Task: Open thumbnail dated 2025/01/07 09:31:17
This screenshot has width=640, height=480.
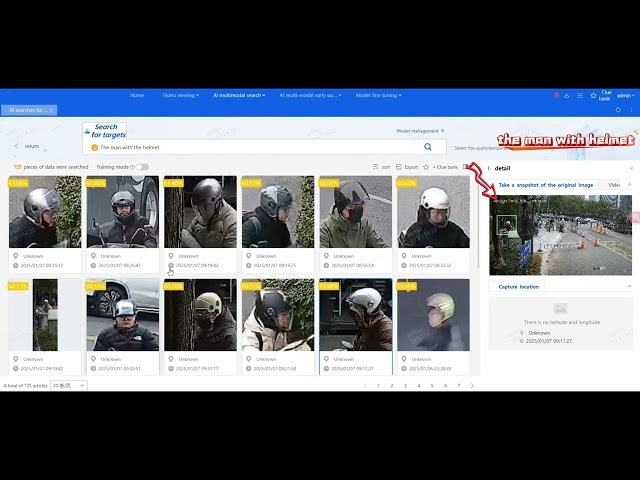Action: click(200, 315)
